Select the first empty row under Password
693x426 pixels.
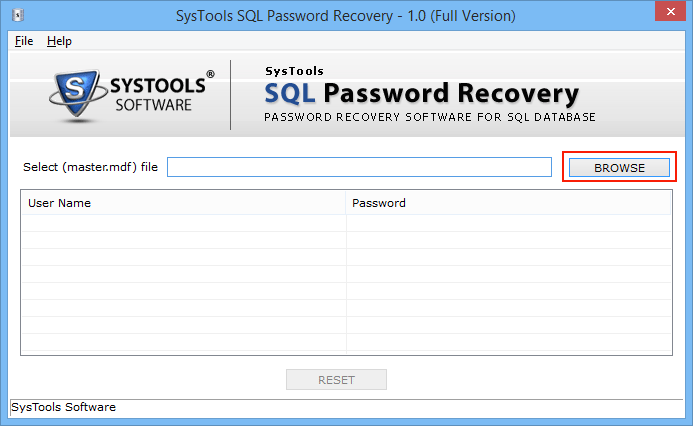[509, 224]
